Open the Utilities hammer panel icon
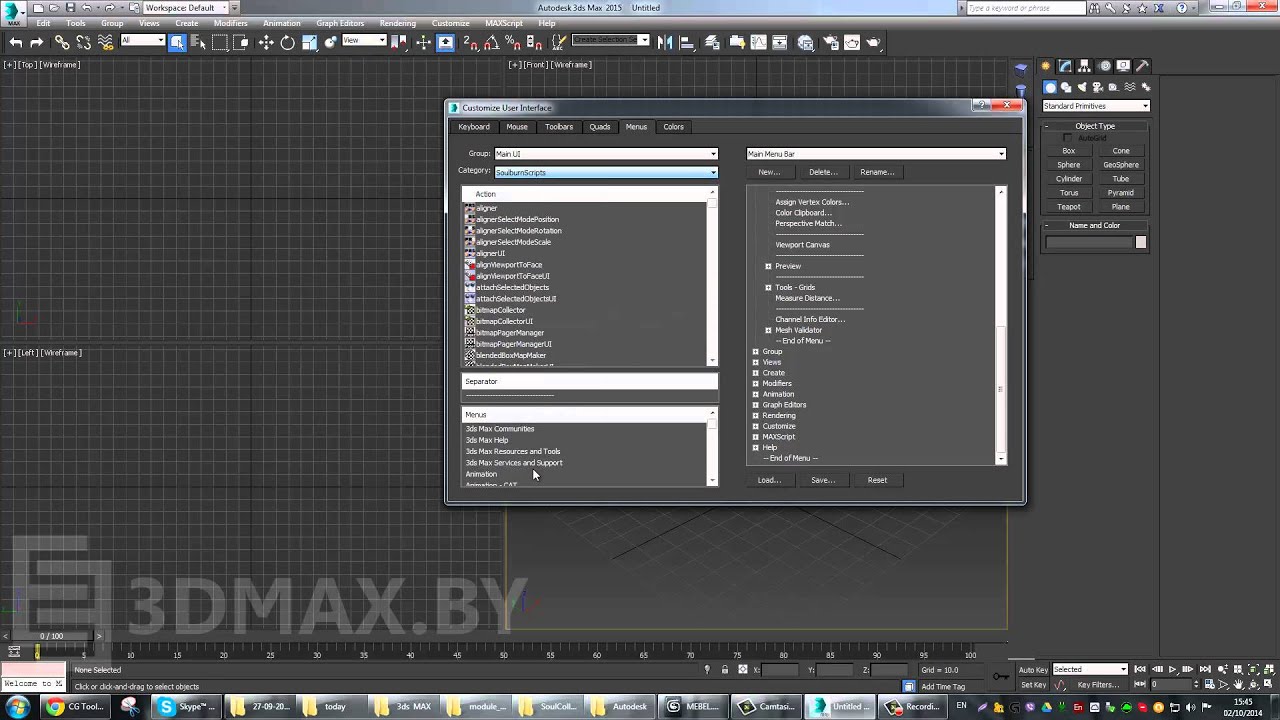 coord(1143,66)
